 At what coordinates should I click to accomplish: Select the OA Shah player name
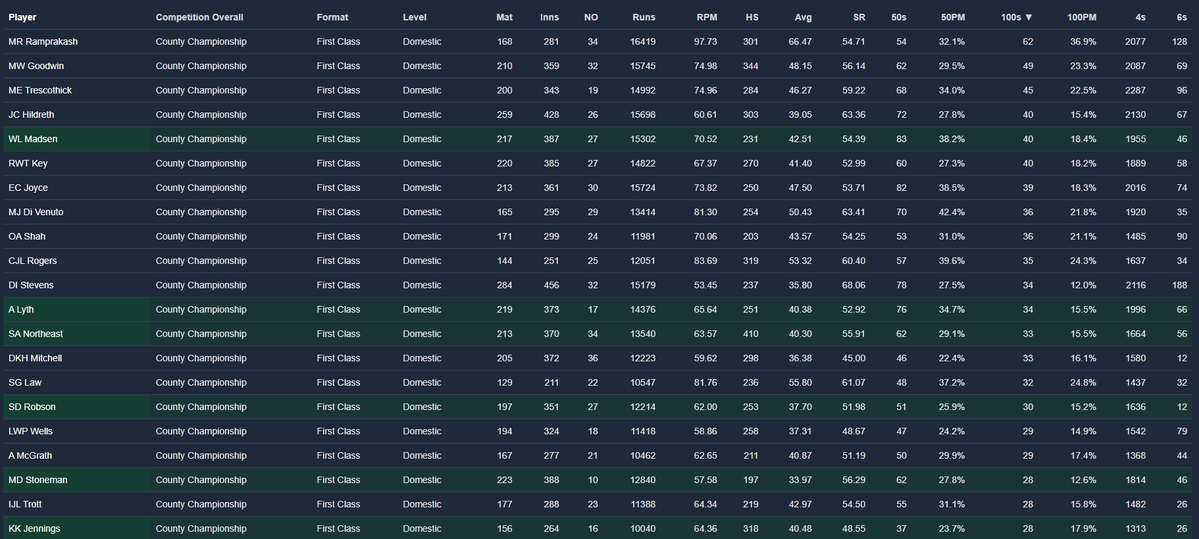tap(27, 236)
